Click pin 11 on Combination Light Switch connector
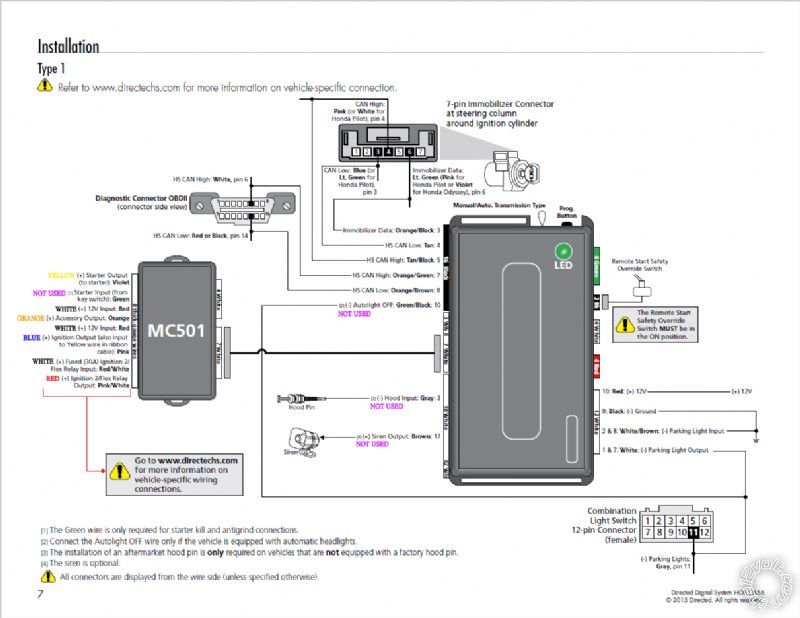Image resolution: width=800 pixels, height=618 pixels. (x=693, y=533)
